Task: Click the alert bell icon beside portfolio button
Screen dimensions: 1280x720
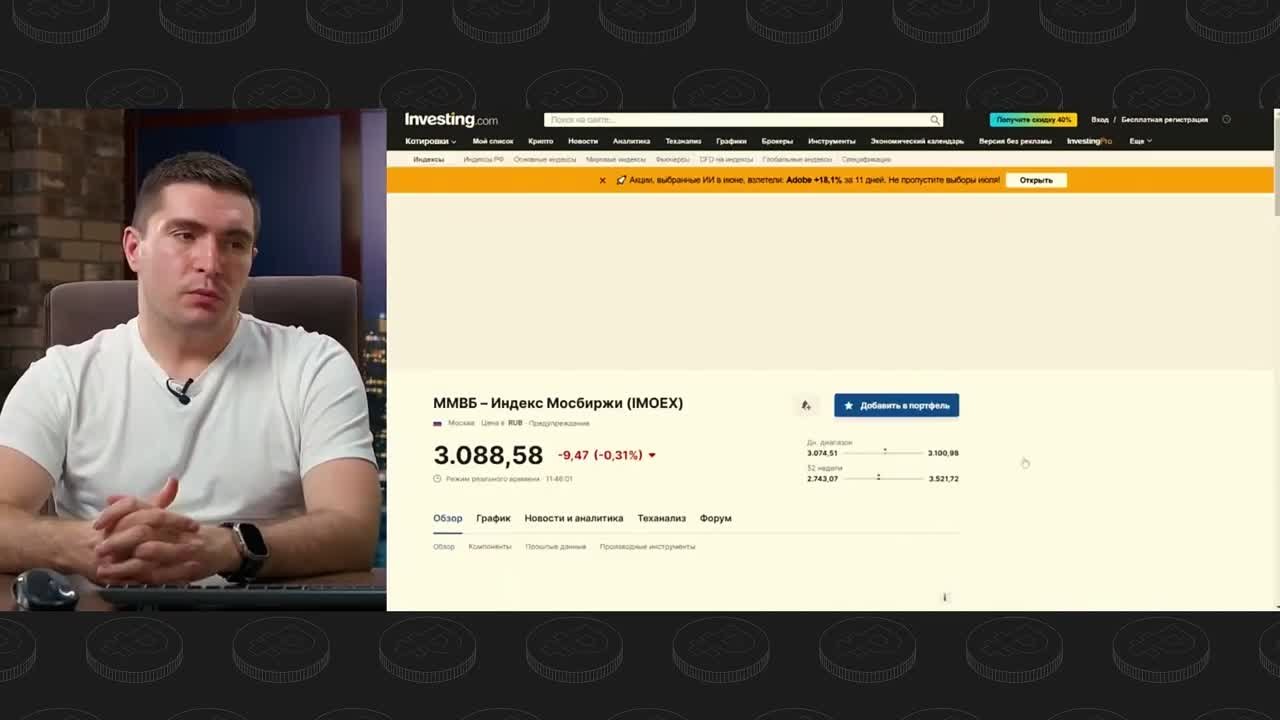Action: (x=806, y=405)
